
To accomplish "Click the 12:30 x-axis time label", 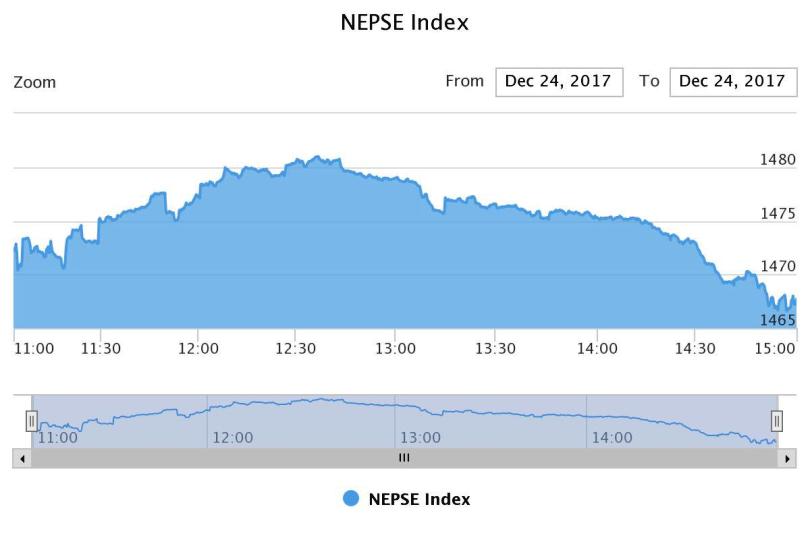I will click(x=296, y=348).
